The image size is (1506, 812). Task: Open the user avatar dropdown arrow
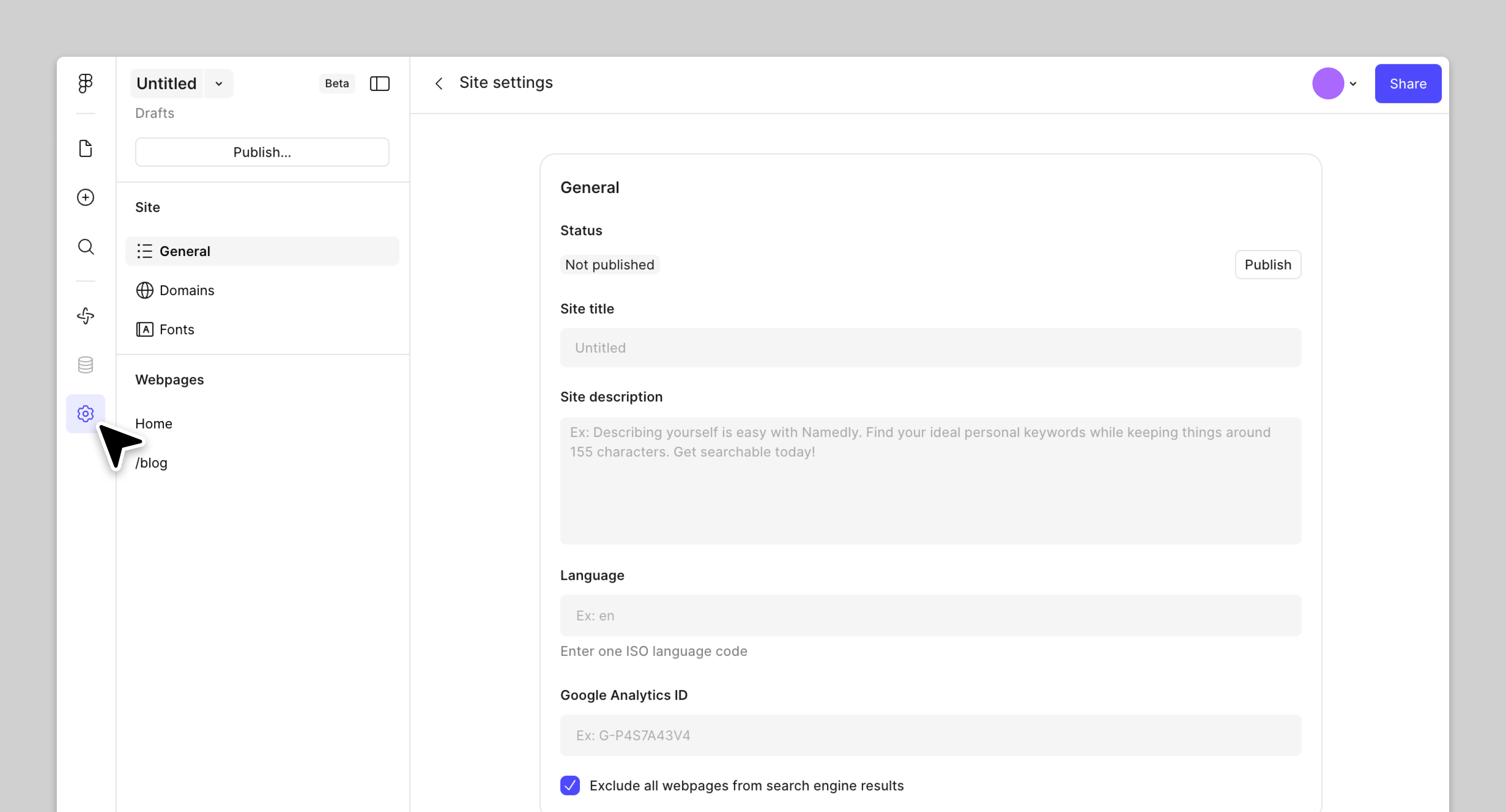[1353, 83]
